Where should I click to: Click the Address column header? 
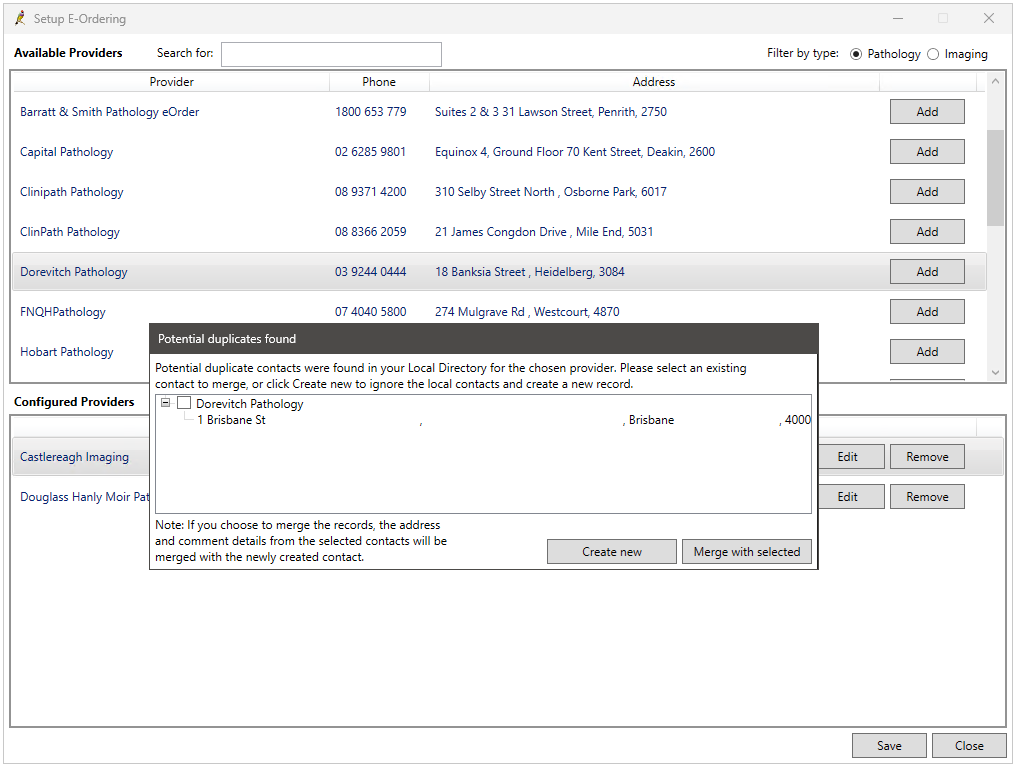[654, 82]
